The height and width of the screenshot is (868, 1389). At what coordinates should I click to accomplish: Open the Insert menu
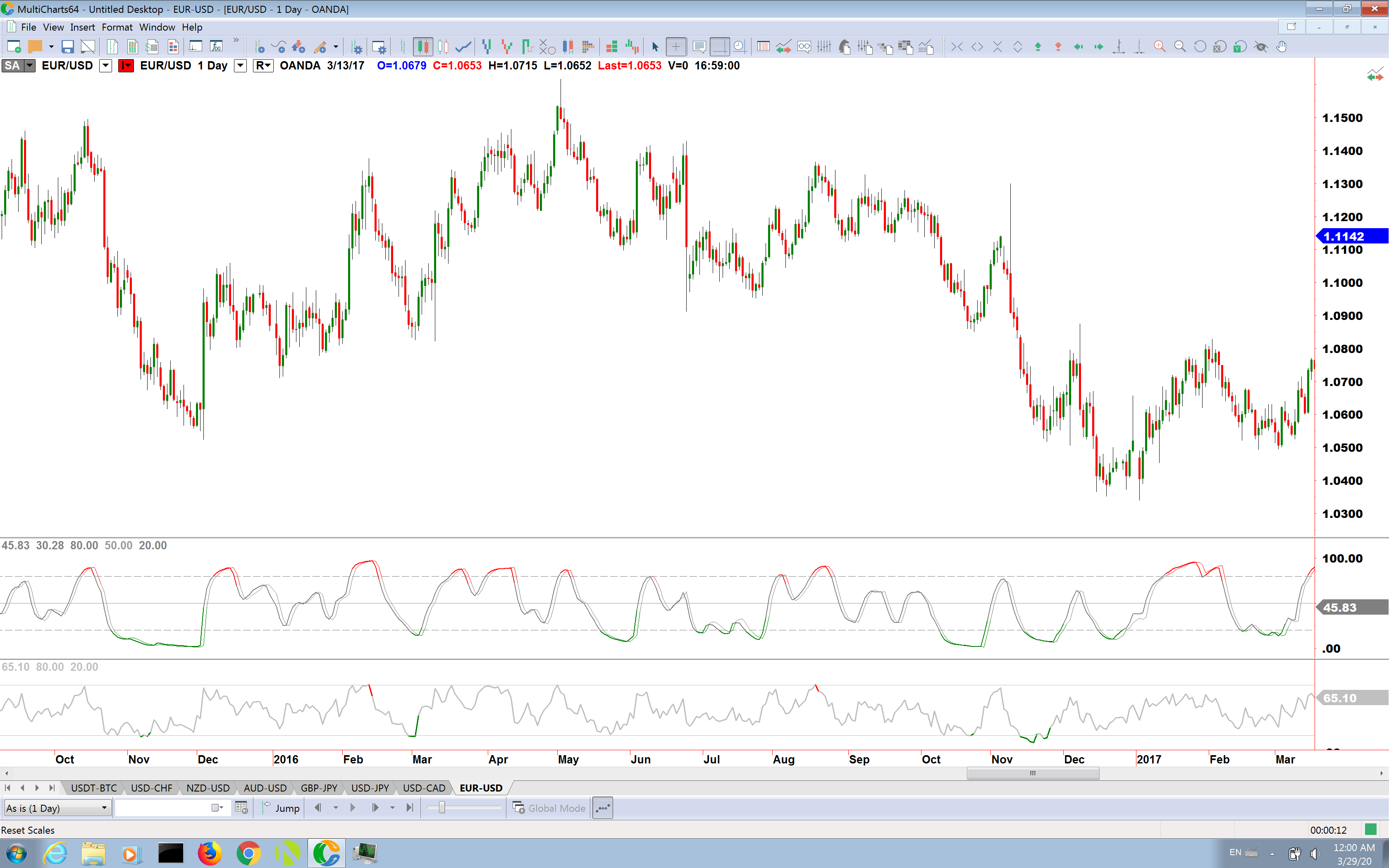[x=83, y=27]
